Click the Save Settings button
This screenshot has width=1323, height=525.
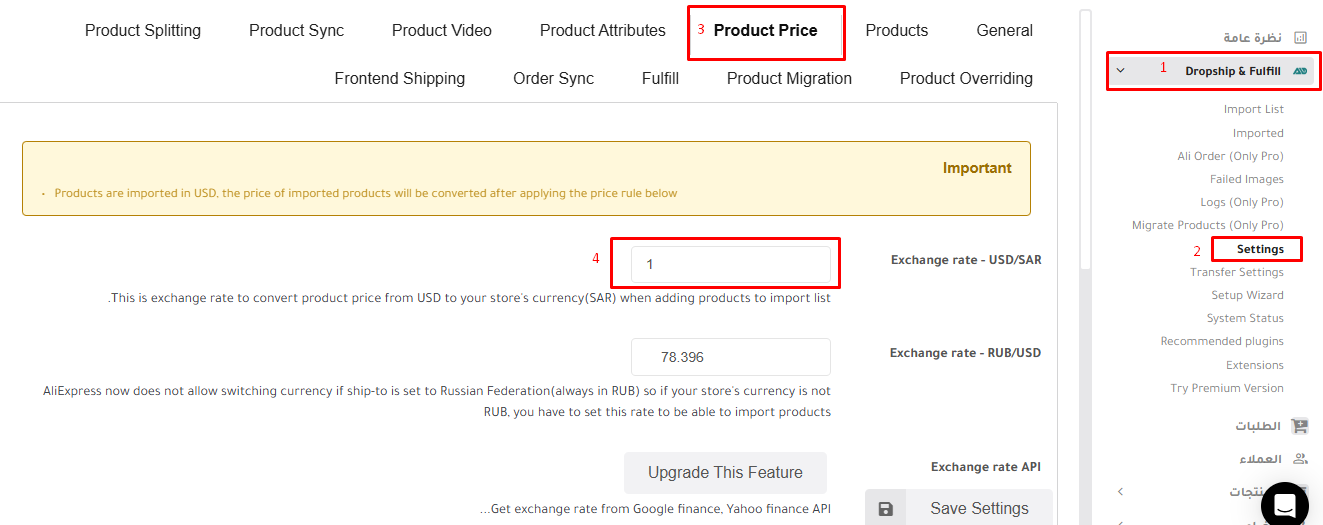[959, 508]
